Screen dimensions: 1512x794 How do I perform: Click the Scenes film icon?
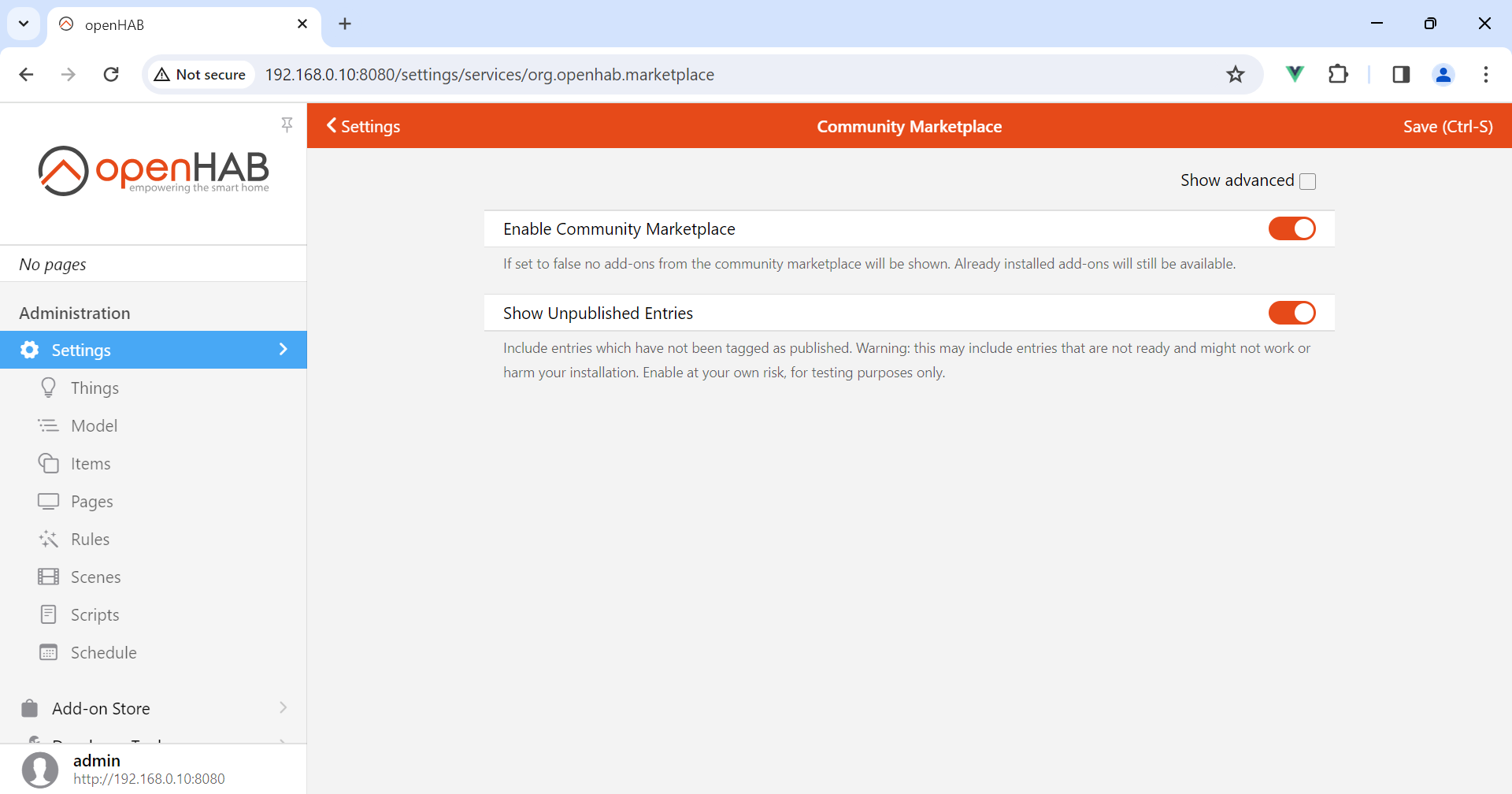pos(49,577)
